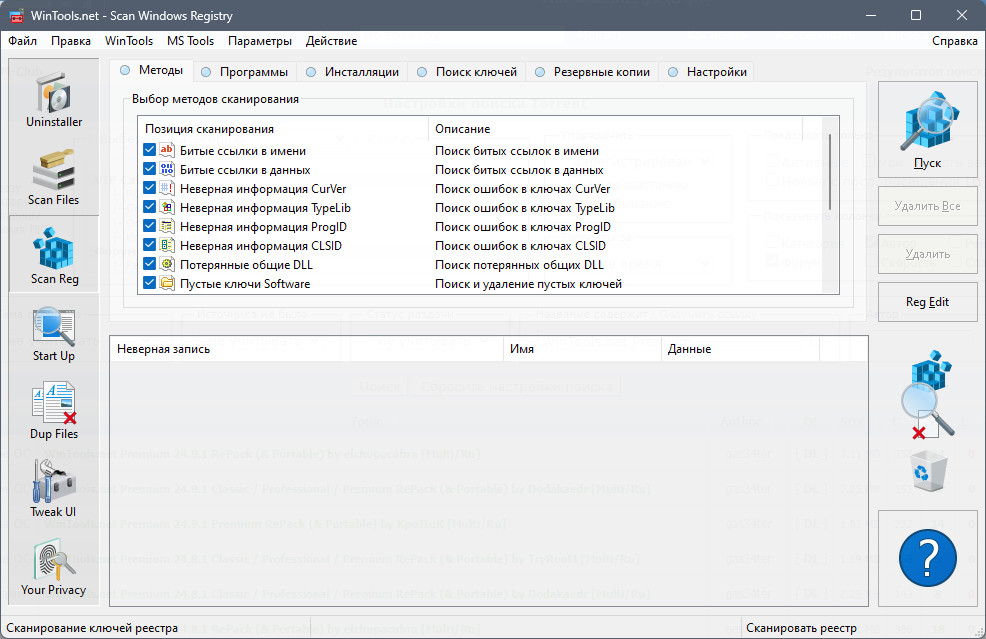
Task: Toggle Неверная информация TypeLib checkbox
Action: [149, 206]
